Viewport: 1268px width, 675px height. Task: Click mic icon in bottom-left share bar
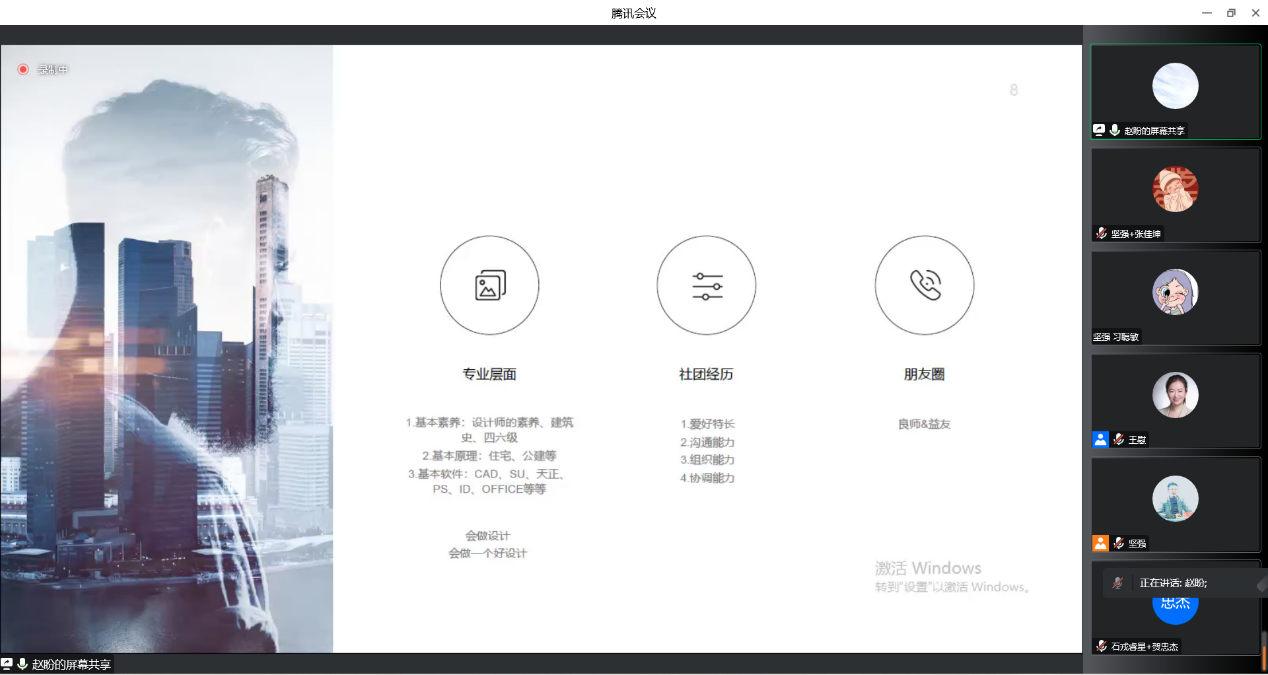pyautogui.click(x=22, y=664)
